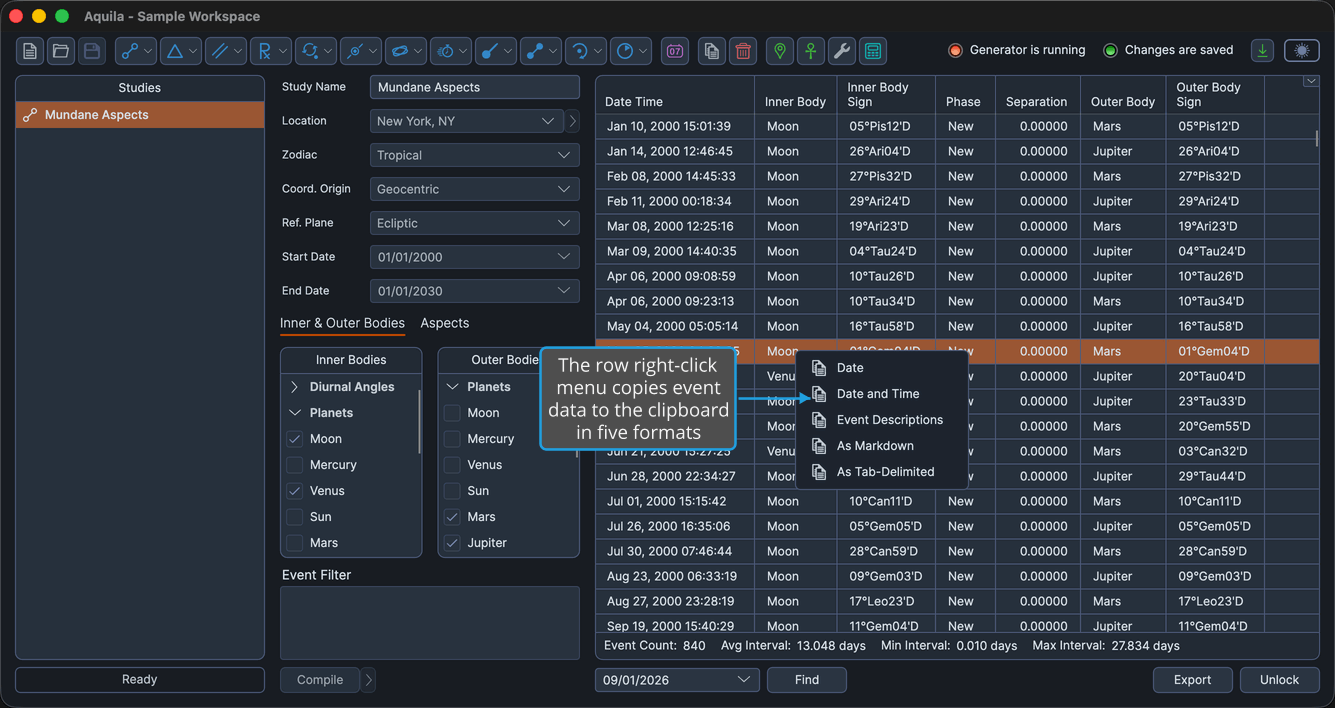Open the triangle study tool
This screenshot has width=1335, height=708.
coord(181,51)
